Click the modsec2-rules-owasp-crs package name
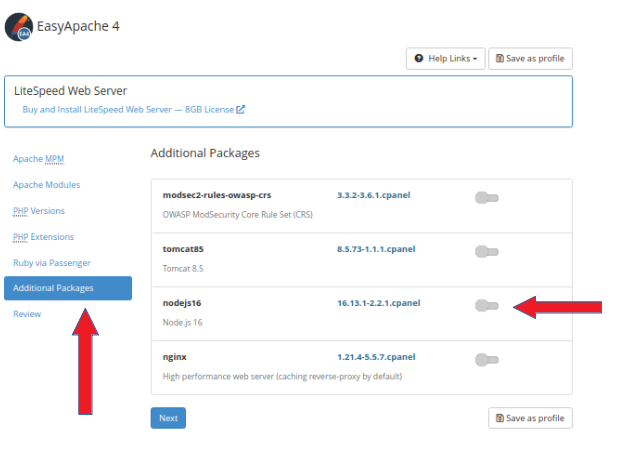Viewport: 634px width, 466px height. pos(217,195)
